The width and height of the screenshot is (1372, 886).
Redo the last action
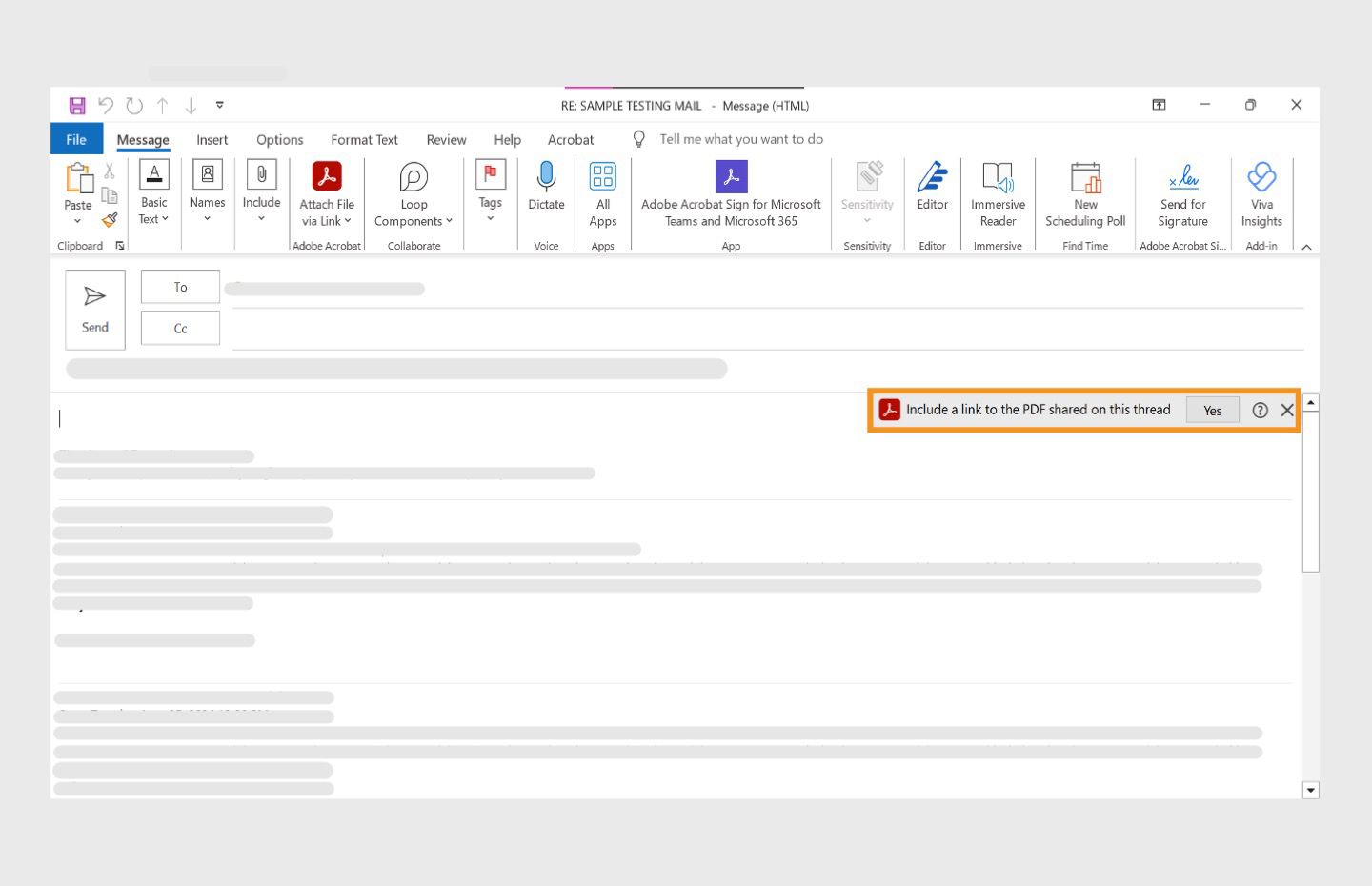(134, 105)
